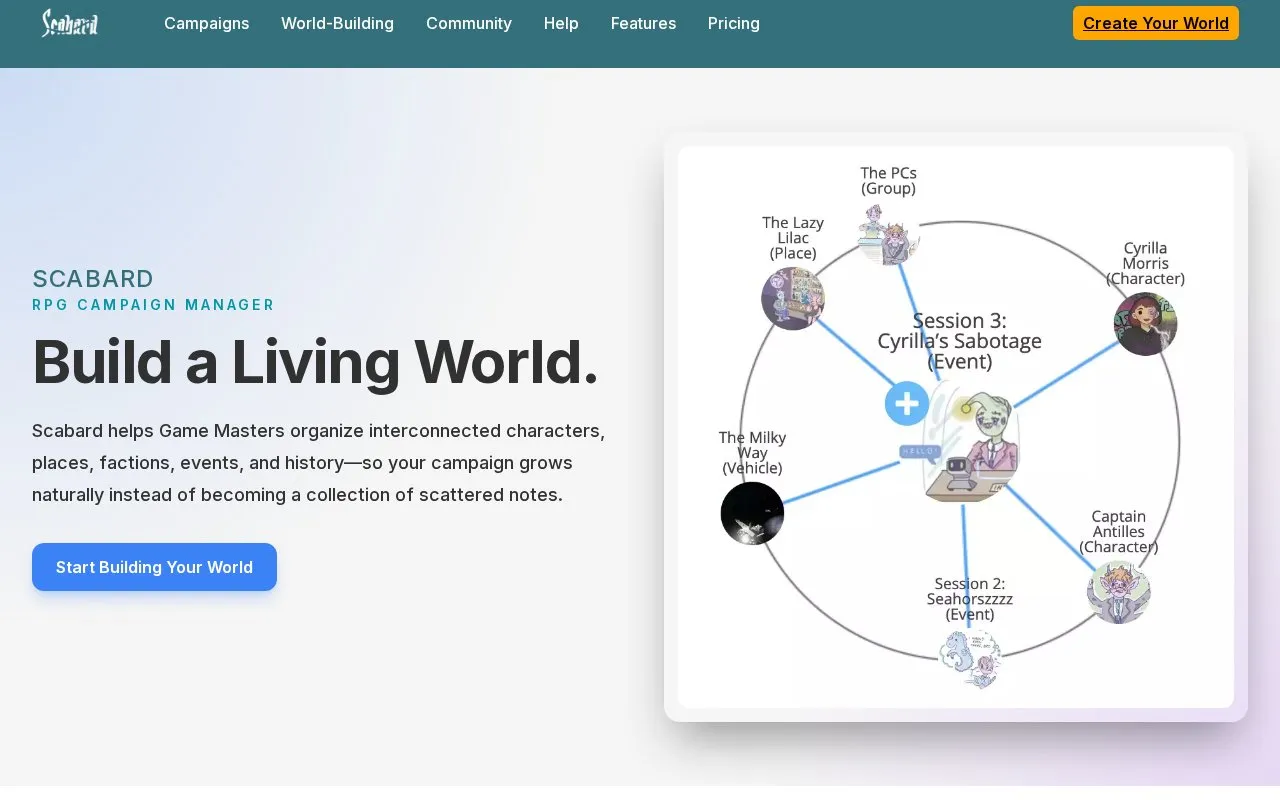Click the 'The Lazy Lilac (Place)' label
The image size is (1280, 800).
click(x=793, y=238)
